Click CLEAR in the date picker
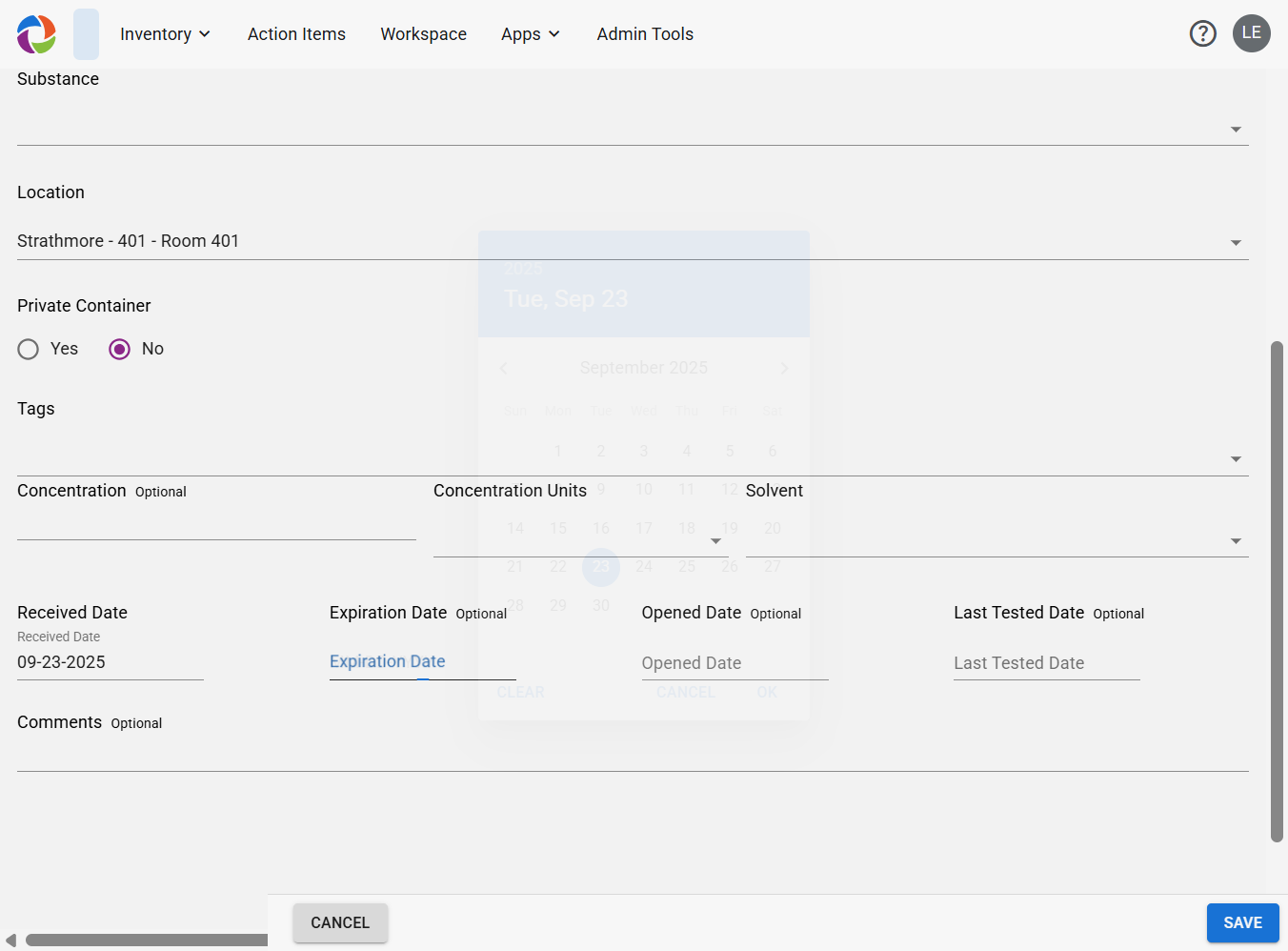 (520, 693)
